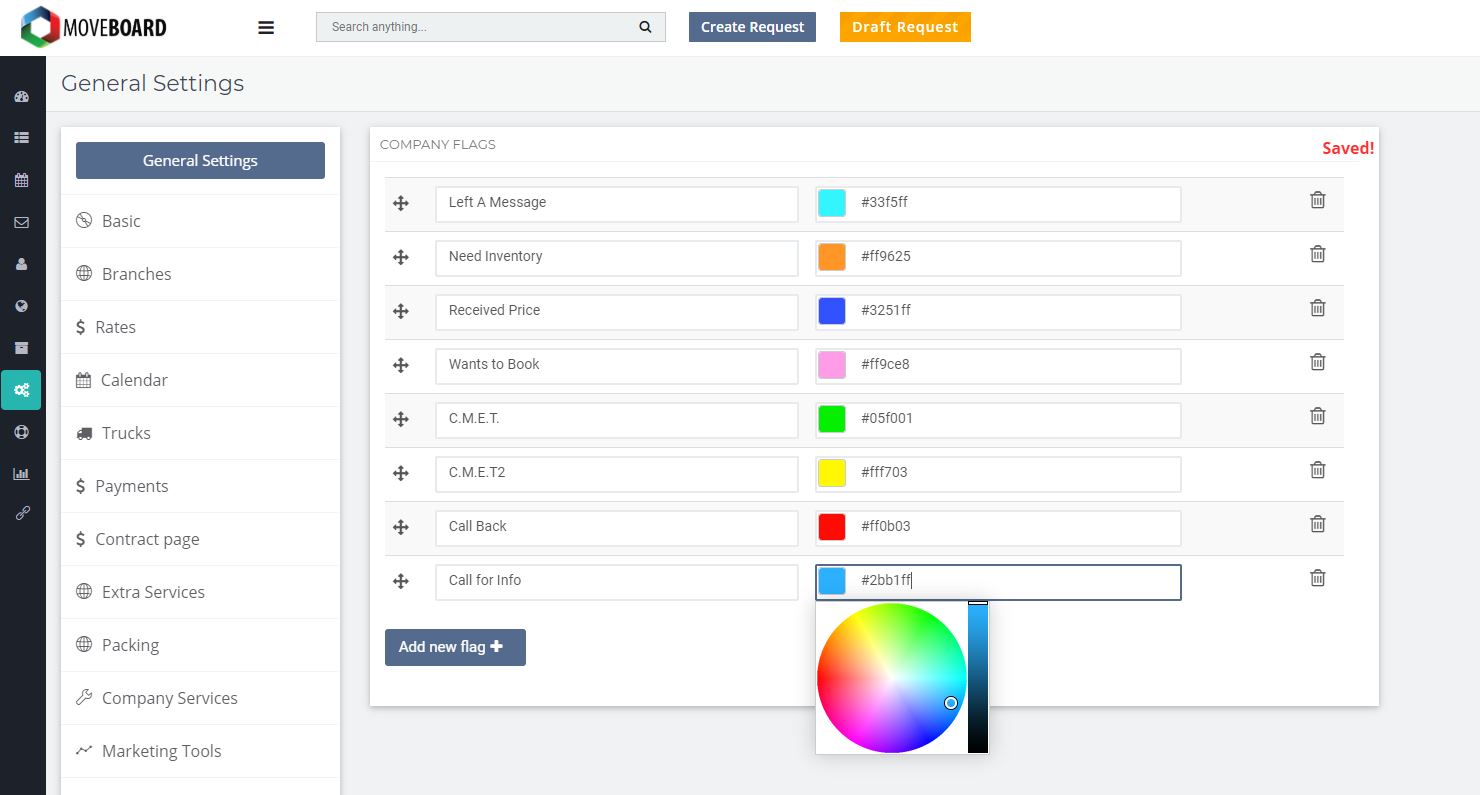Open the Payments settings section
This screenshot has width=1480, height=795.
(200, 486)
